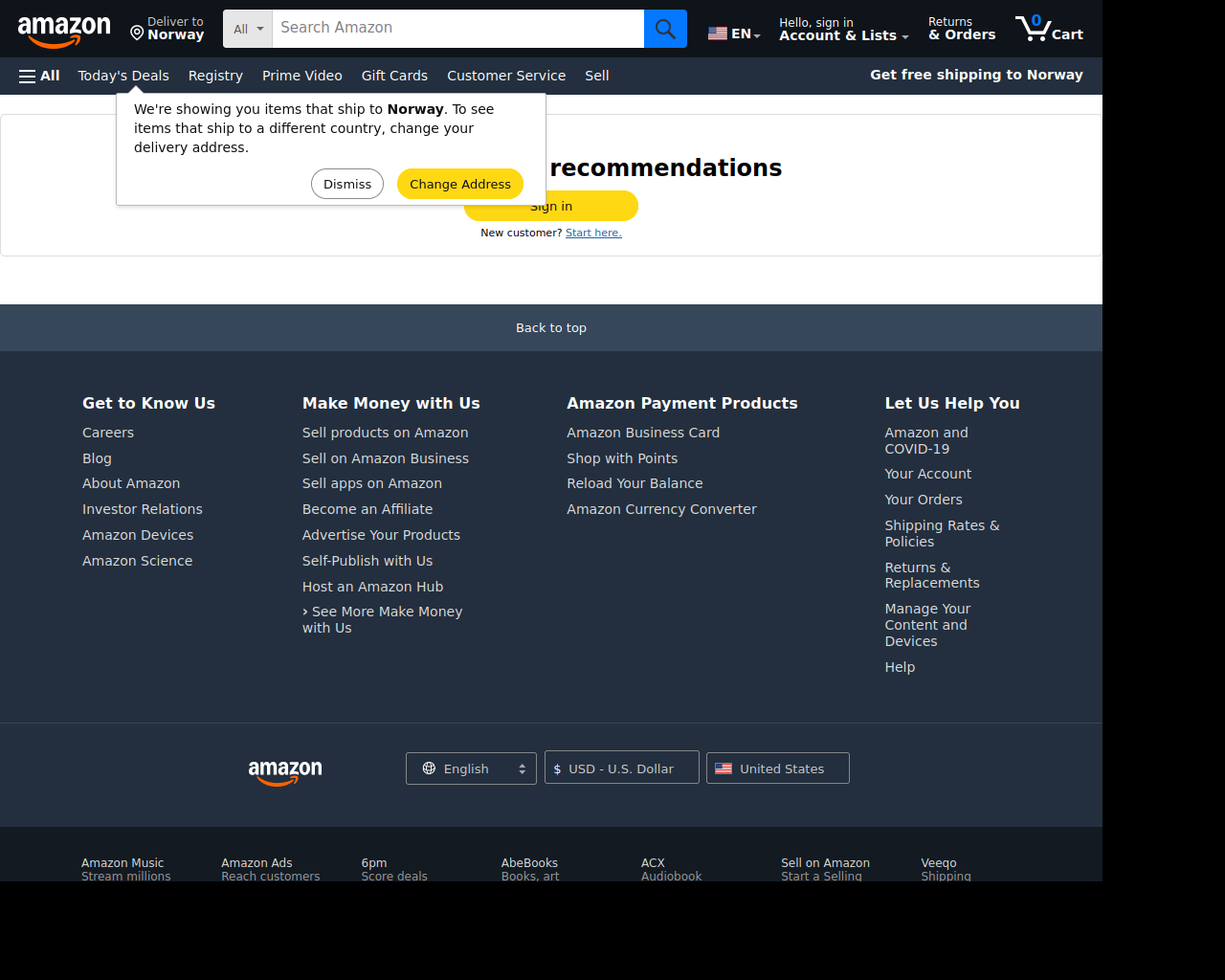Viewport: 1225px width, 980px height.
Task: Click See More Make Money with Us
Action: (x=383, y=619)
